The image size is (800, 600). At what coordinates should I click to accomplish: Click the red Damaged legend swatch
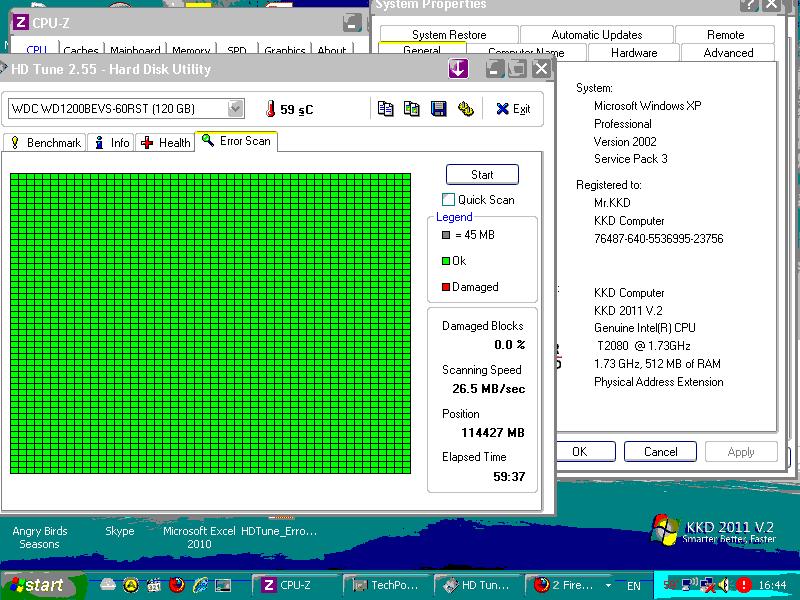[446, 287]
